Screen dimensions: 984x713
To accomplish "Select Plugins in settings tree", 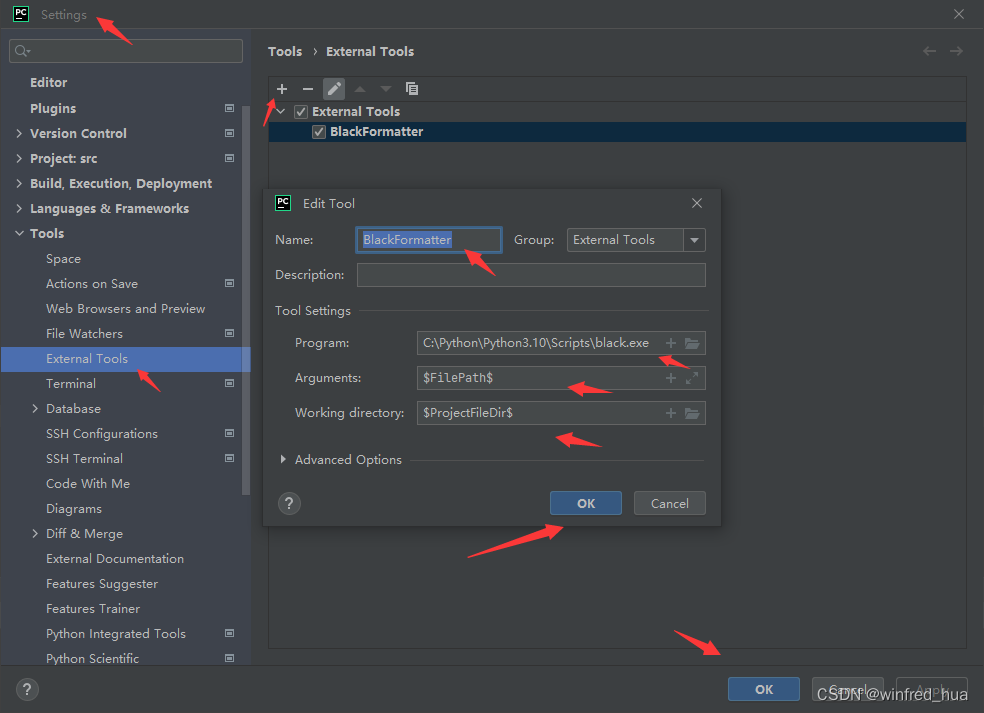I will [x=53, y=109].
